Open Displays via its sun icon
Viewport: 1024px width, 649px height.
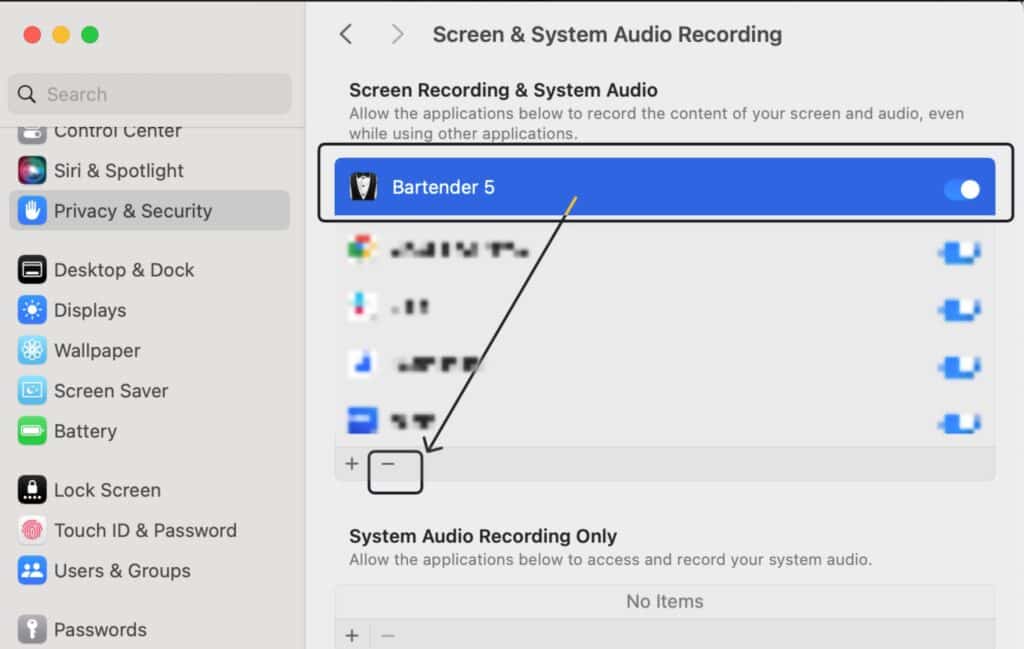pyautogui.click(x=32, y=310)
